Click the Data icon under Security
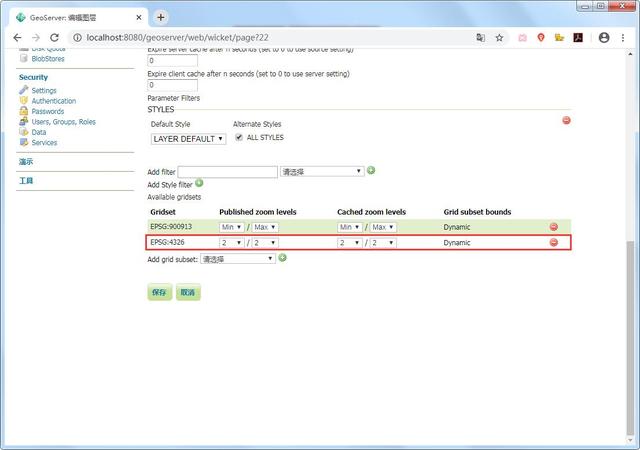This screenshot has width=640, height=450. [24, 131]
